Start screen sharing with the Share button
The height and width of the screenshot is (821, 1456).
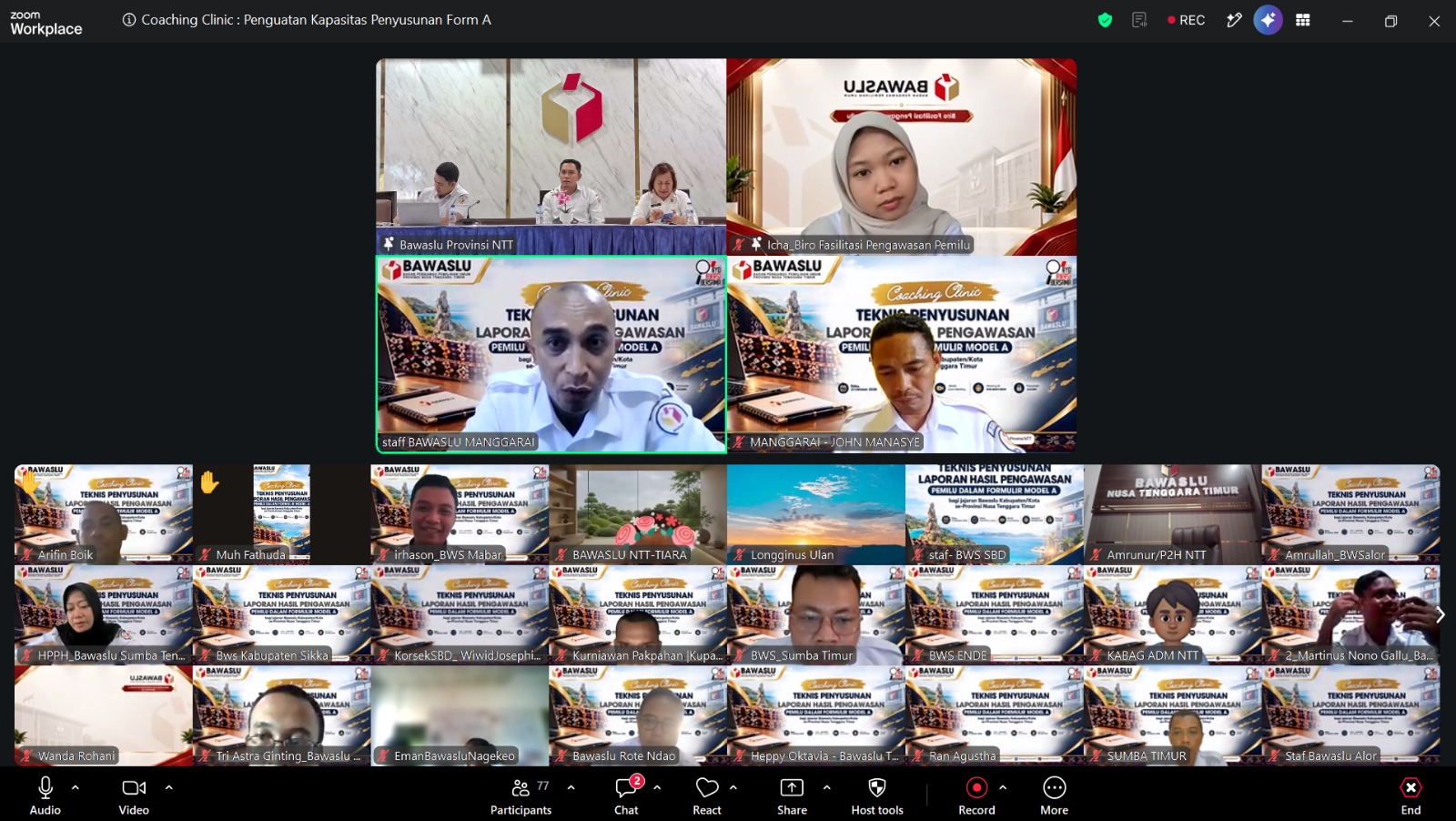click(x=792, y=796)
